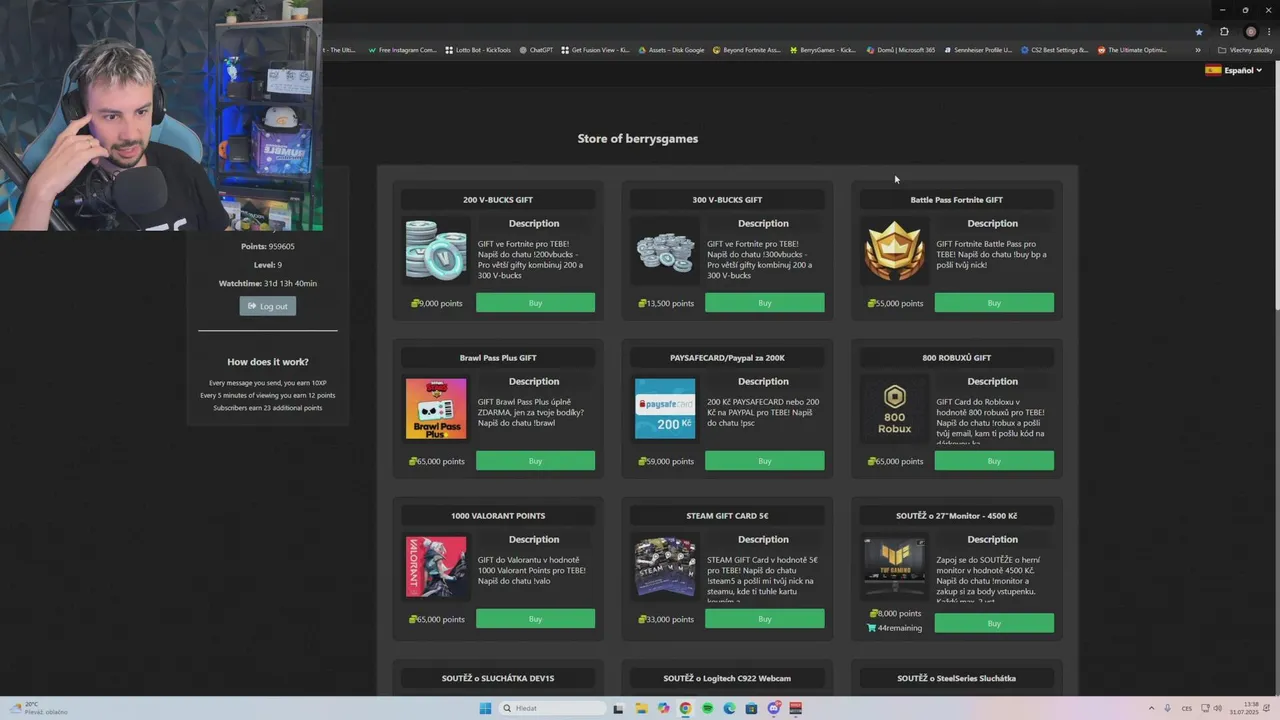1280x720 pixels.
Task: Buy the Battle Pass Fortnite GIFT
Action: [x=994, y=303]
